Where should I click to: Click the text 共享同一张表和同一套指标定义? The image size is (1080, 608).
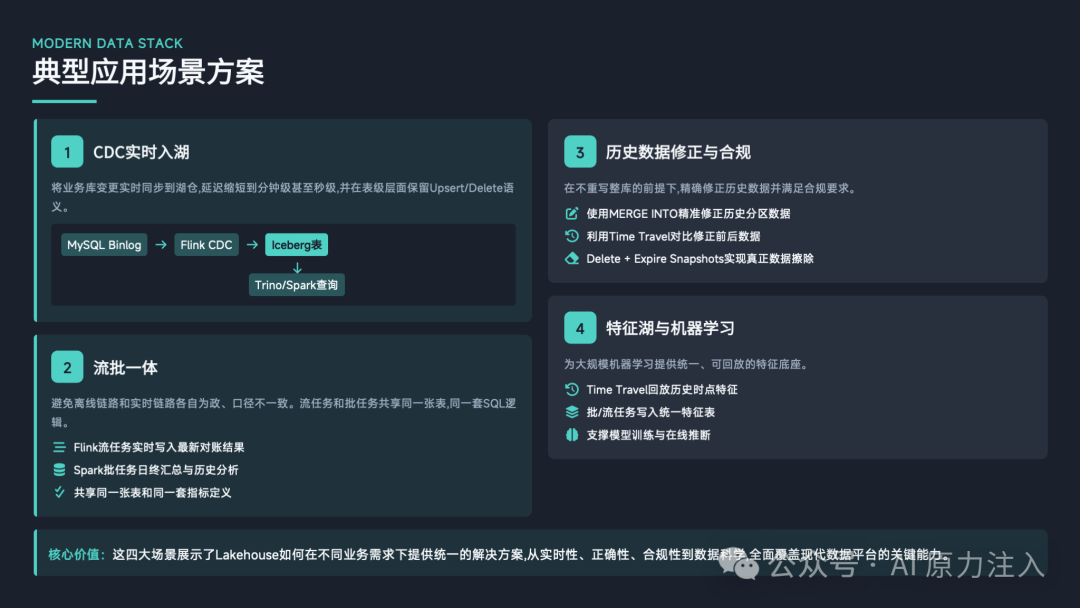point(152,493)
